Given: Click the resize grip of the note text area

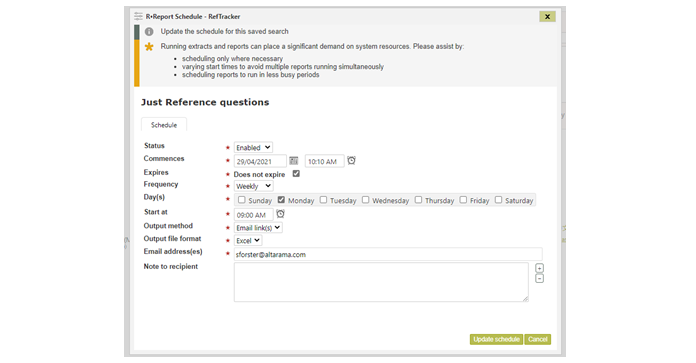Looking at the screenshot, I should 525,299.
